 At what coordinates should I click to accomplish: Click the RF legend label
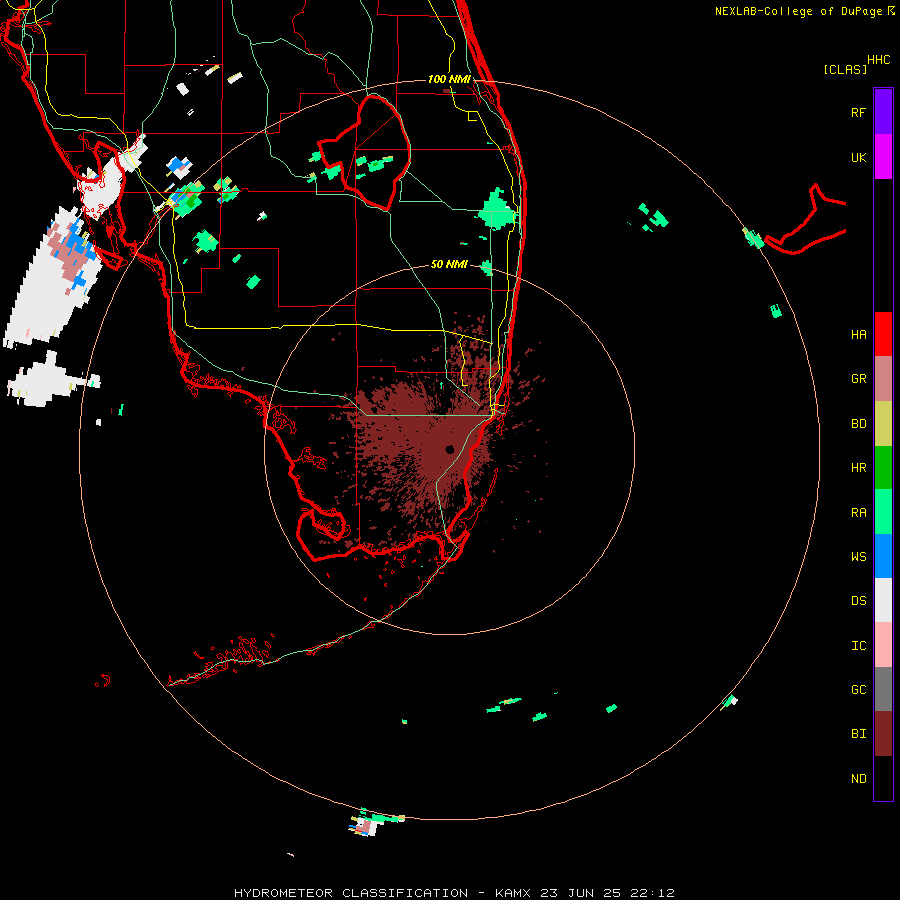858,112
